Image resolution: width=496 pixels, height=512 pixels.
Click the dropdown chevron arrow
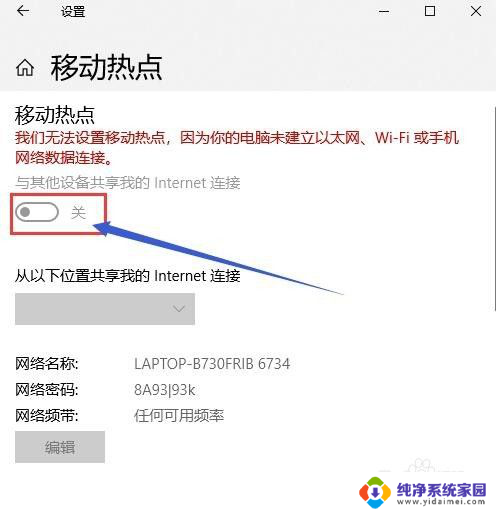pyautogui.click(x=179, y=309)
